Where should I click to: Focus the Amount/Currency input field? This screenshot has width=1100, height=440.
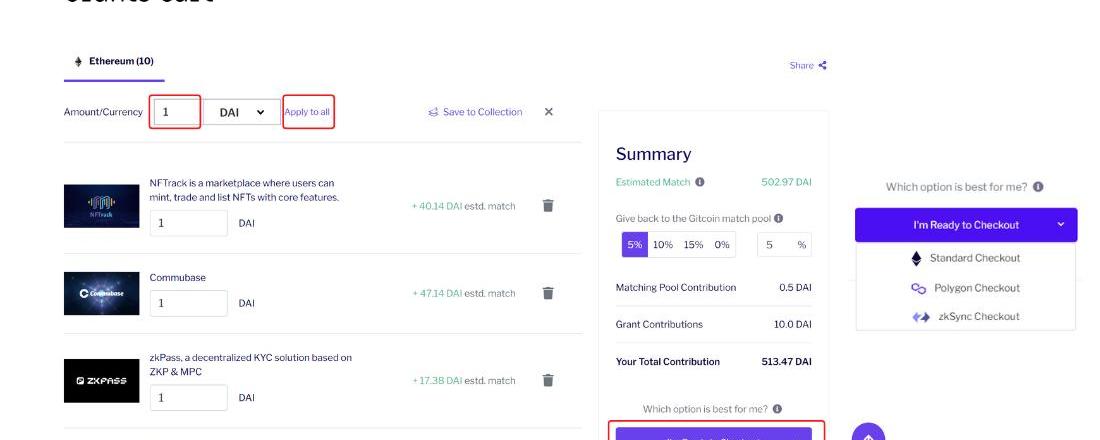175,112
